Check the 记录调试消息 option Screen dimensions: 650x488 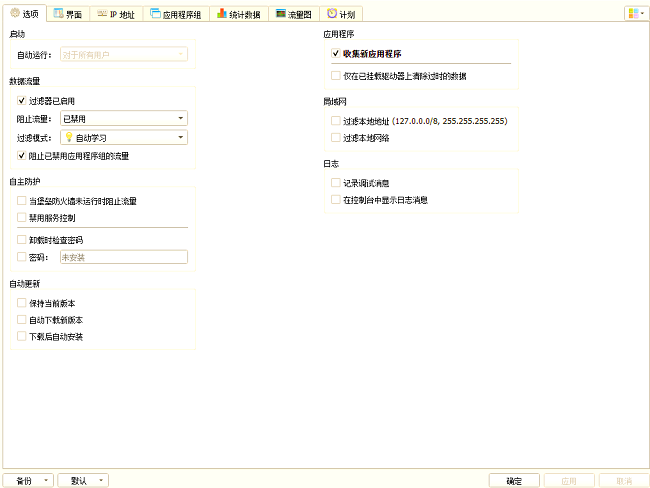pos(336,182)
